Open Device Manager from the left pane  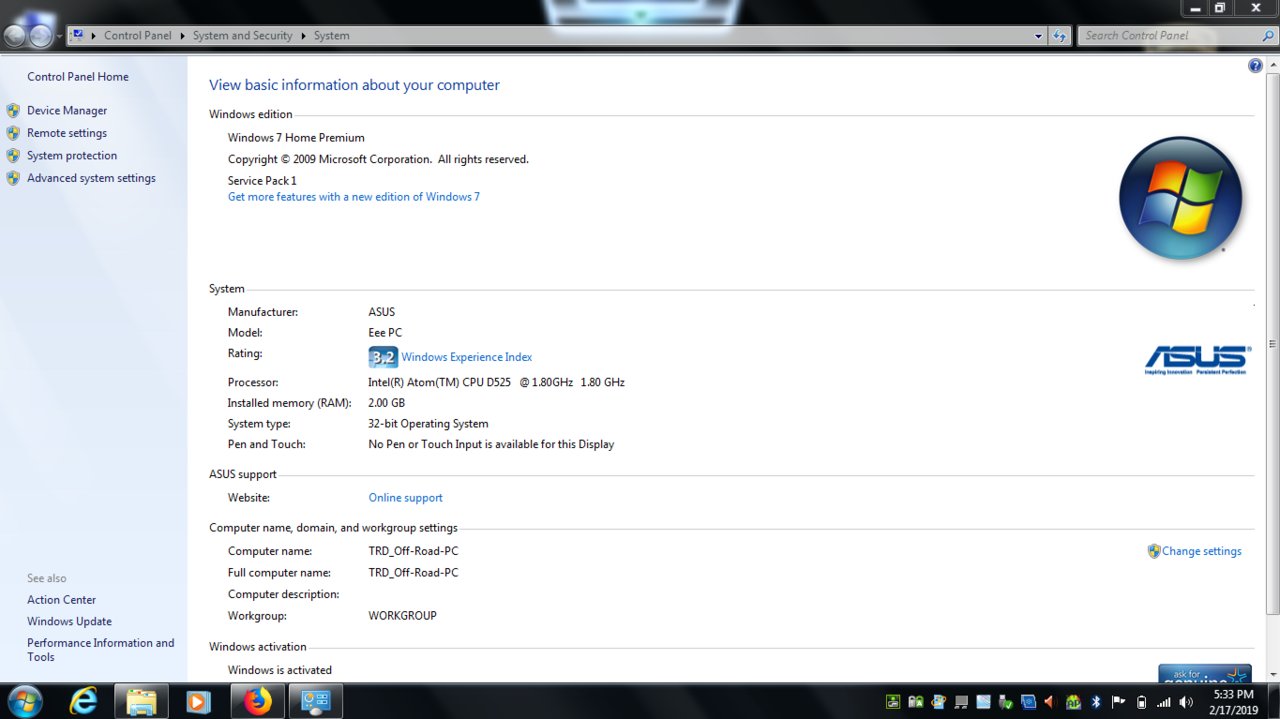coord(67,111)
